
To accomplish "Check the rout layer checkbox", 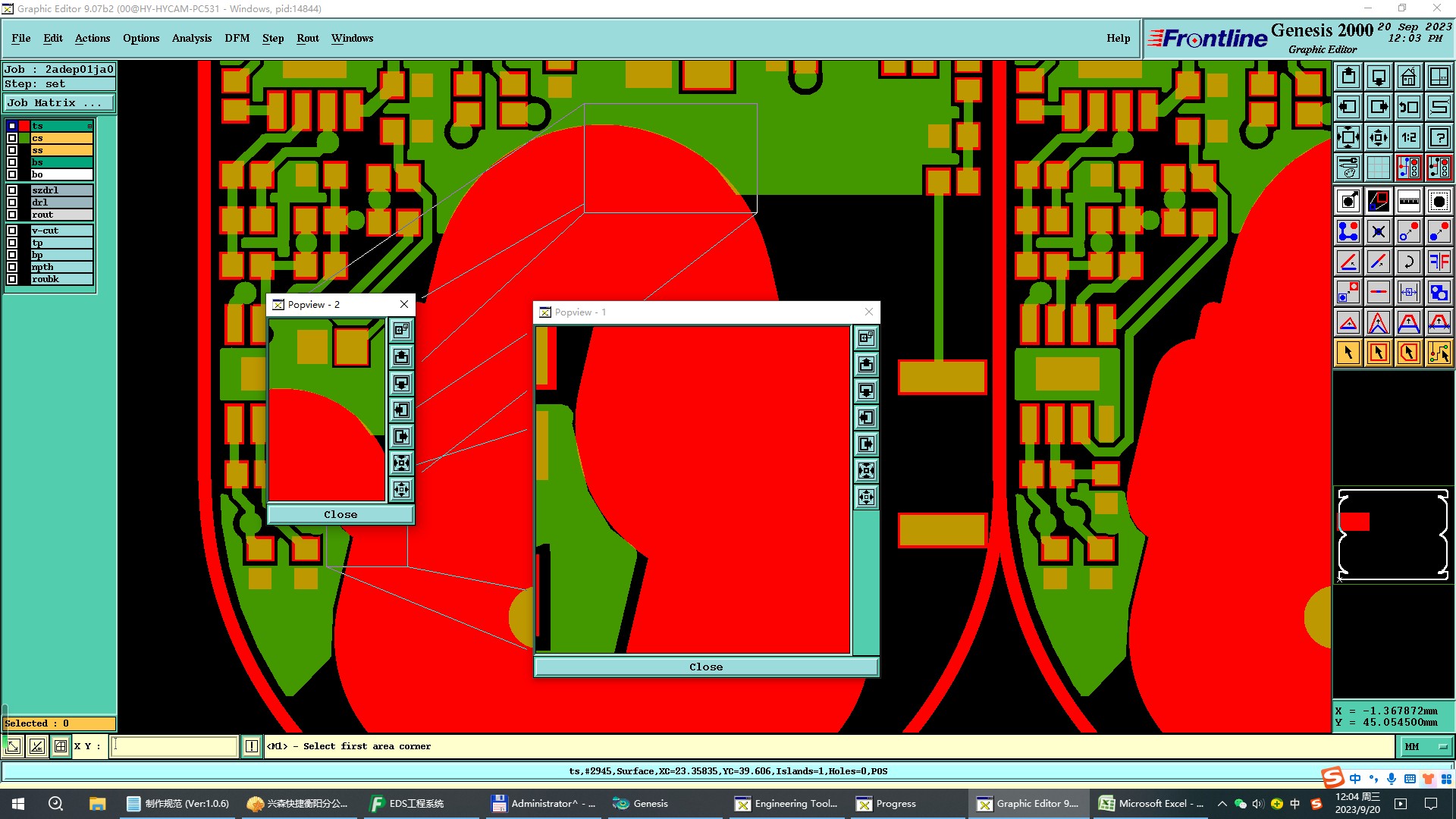I will [12, 215].
